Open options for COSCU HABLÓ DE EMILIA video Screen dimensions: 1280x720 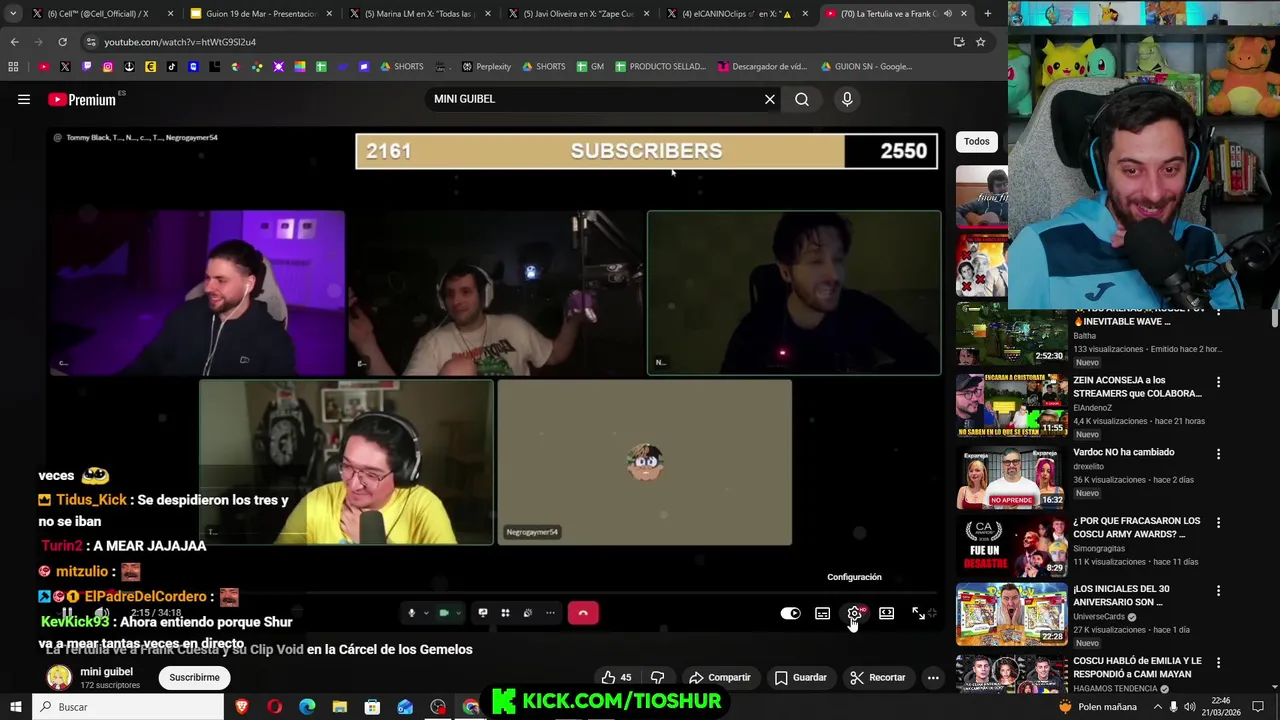pyautogui.click(x=1218, y=663)
